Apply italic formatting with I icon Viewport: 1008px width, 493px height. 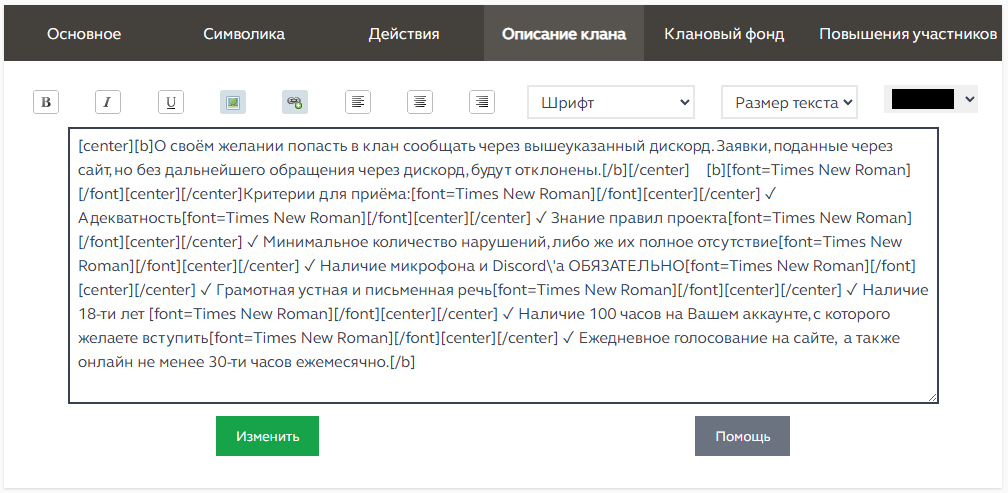tap(108, 102)
